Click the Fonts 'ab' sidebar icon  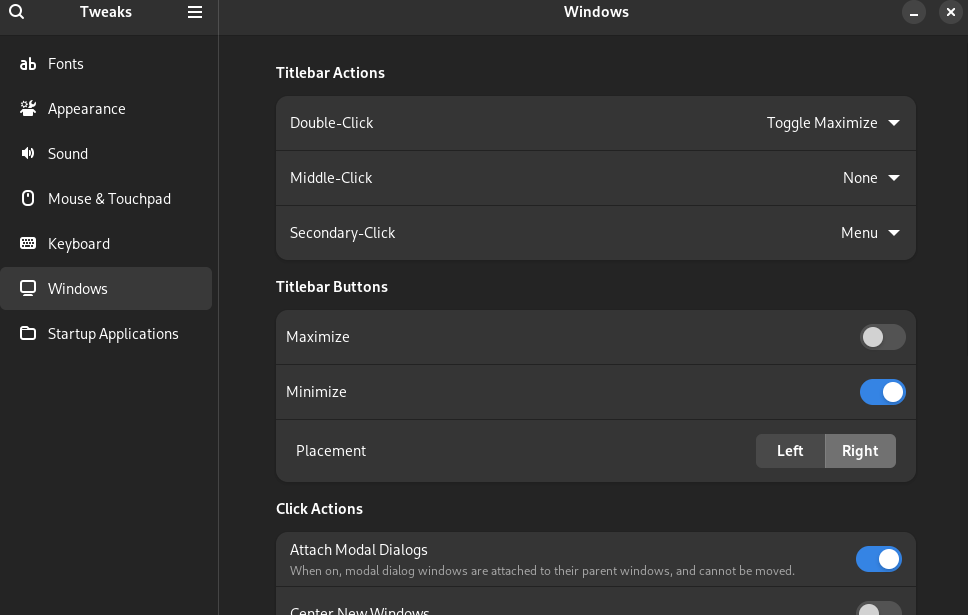point(28,64)
